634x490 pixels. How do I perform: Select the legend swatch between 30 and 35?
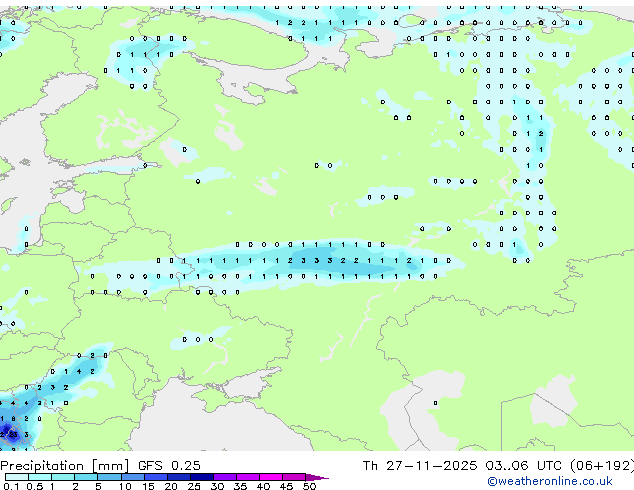point(224,477)
